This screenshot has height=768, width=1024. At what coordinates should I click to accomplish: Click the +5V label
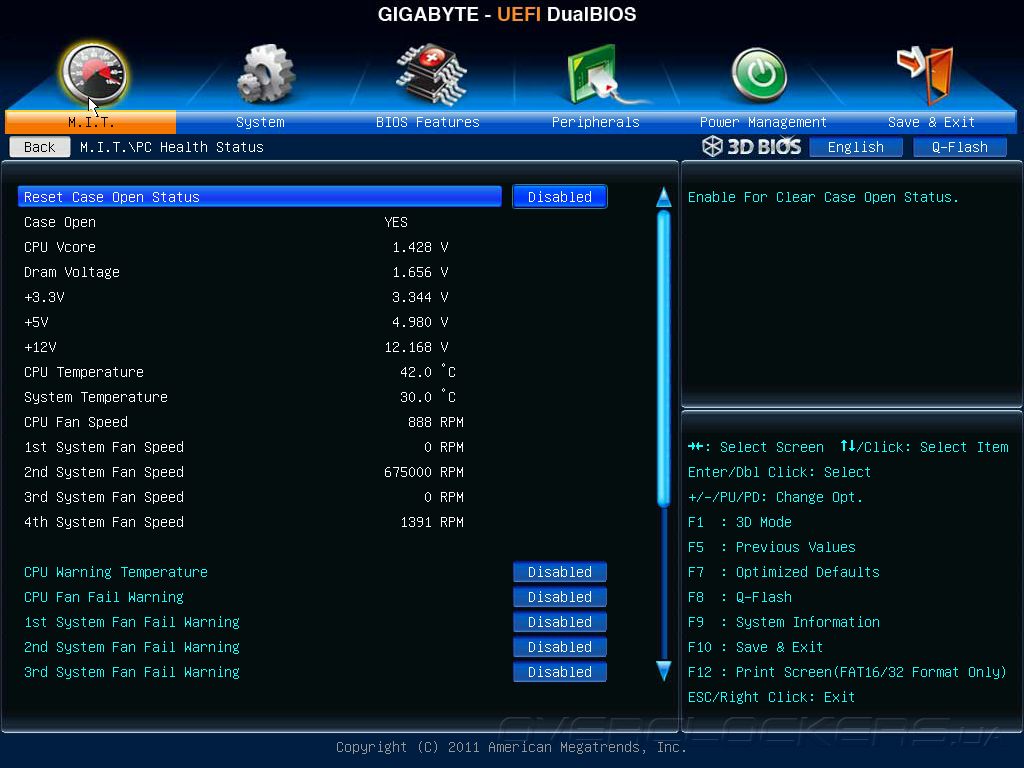click(x=36, y=322)
